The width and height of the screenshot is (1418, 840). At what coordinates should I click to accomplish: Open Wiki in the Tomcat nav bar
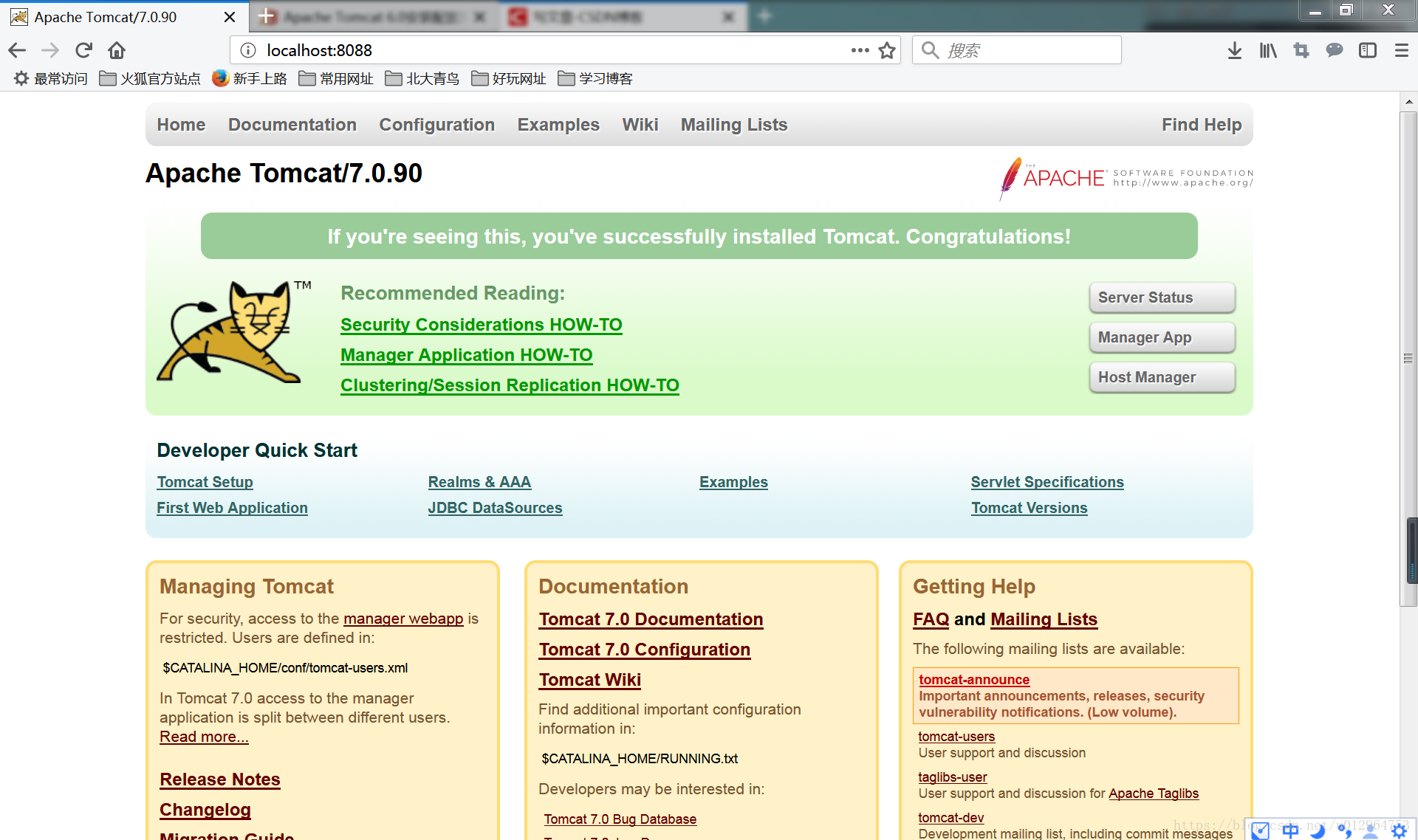coord(640,125)
